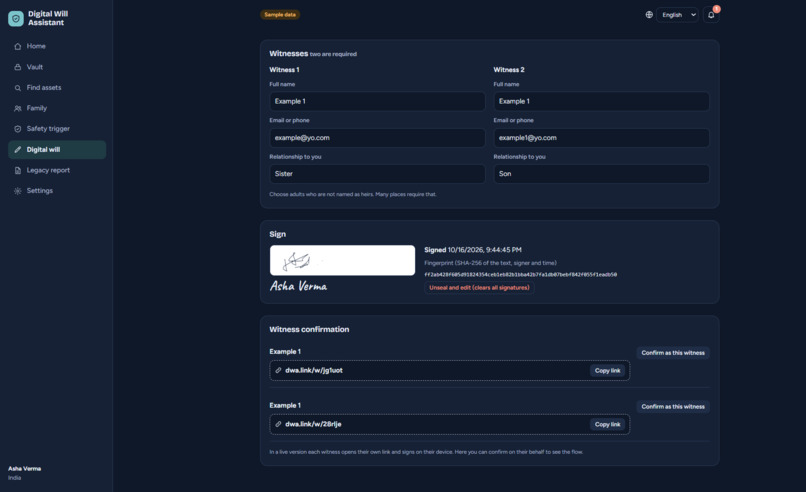This screenshot has width=806, height=492.
Task: Click the Asha Verma cursive signature name
Action: click(299, 286)
